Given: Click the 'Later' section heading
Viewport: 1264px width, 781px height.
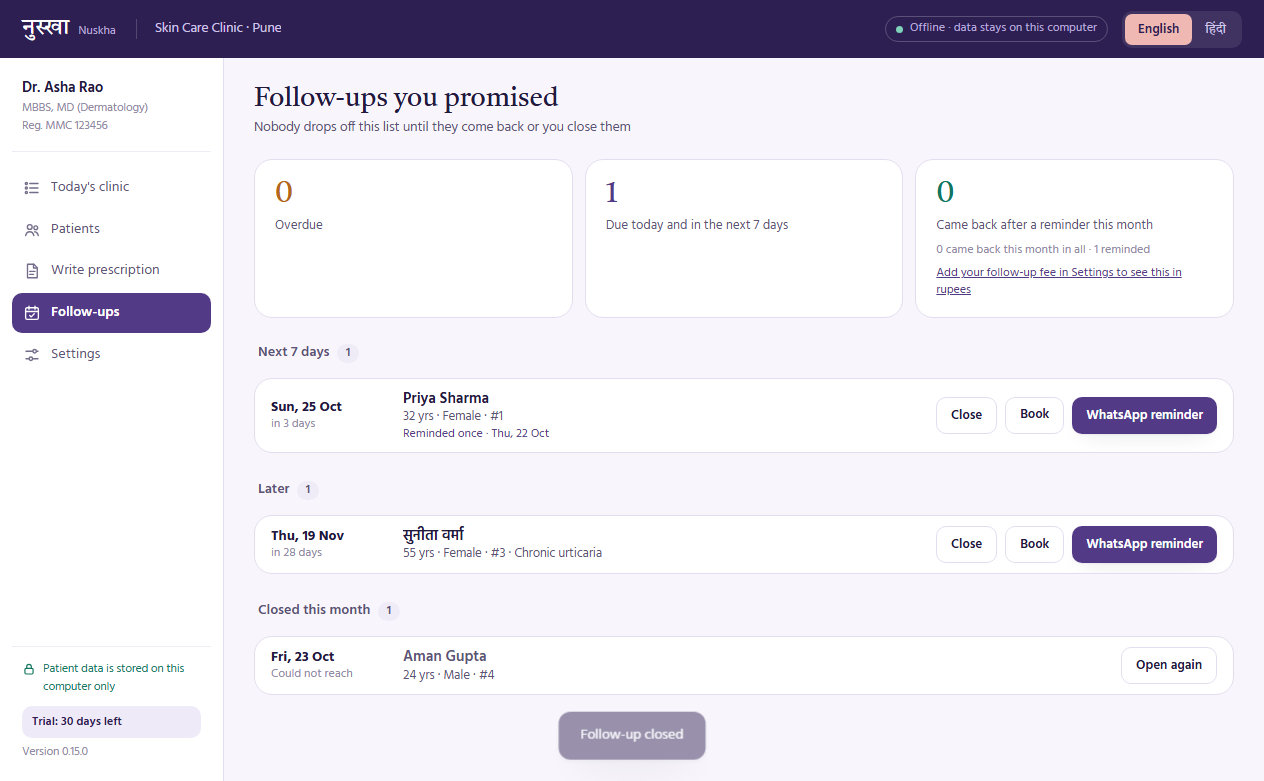Looking at the screenshot, I should point(274,489).
